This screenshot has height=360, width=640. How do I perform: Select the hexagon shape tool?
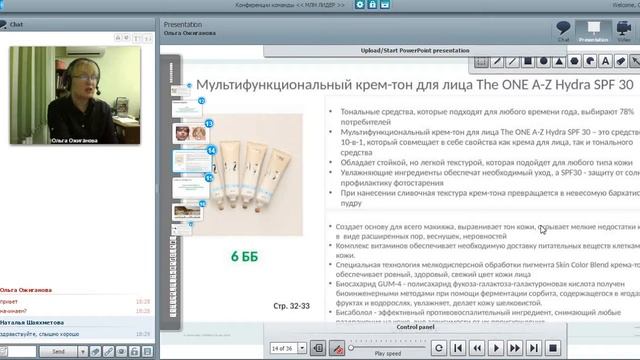click(574, 62)
